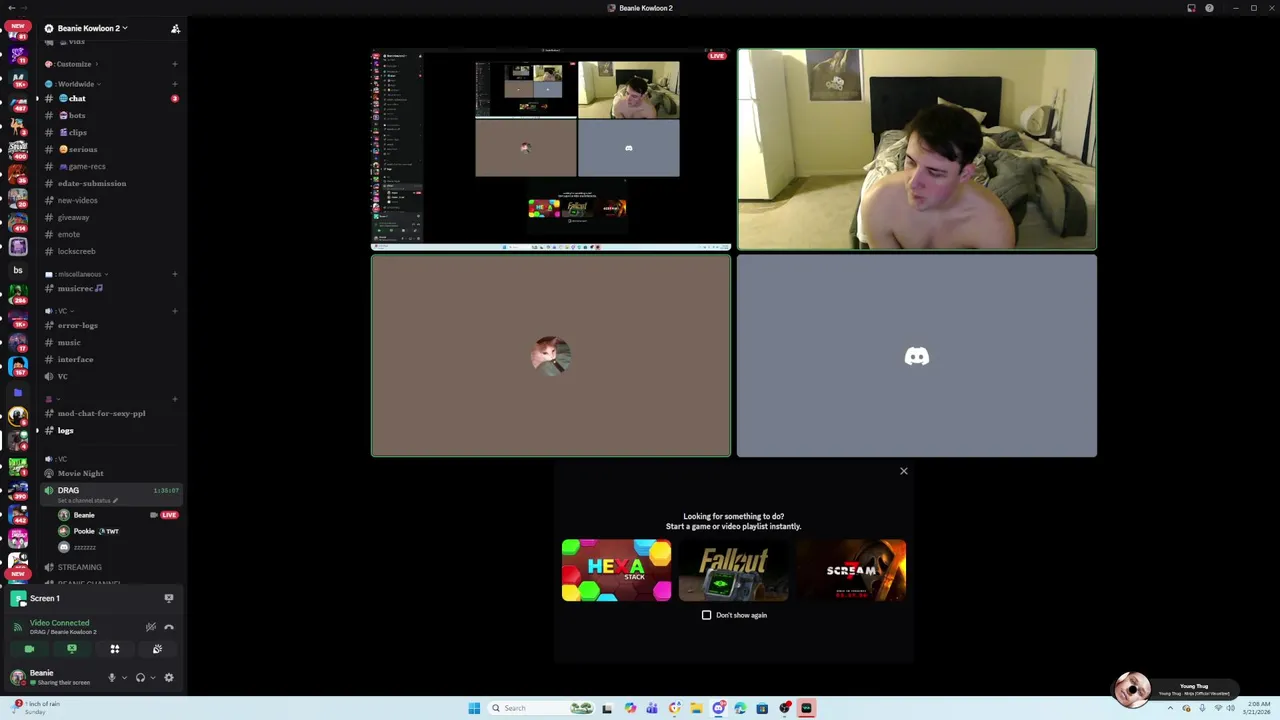The height and width of the screenshot is (720, 1280).
Task: Invite people using the icon beside the server name
Action: 175,28
